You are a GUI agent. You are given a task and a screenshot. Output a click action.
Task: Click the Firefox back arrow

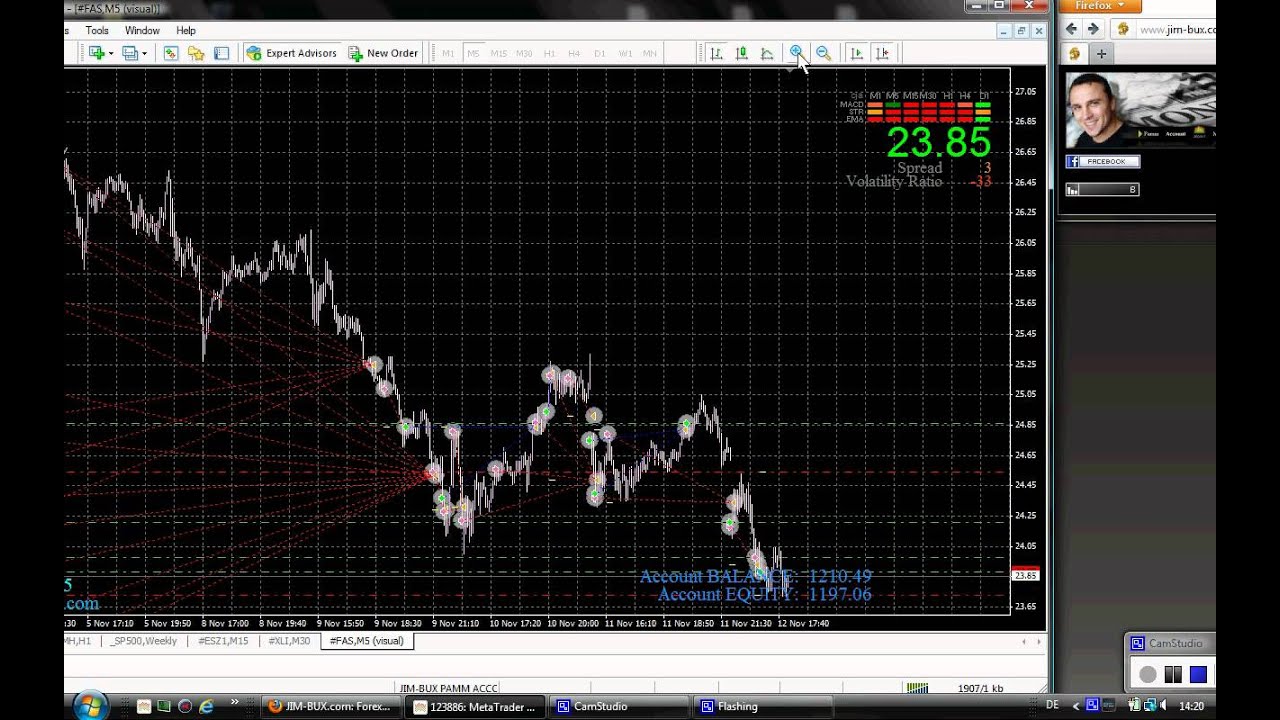coord(1071,30)
